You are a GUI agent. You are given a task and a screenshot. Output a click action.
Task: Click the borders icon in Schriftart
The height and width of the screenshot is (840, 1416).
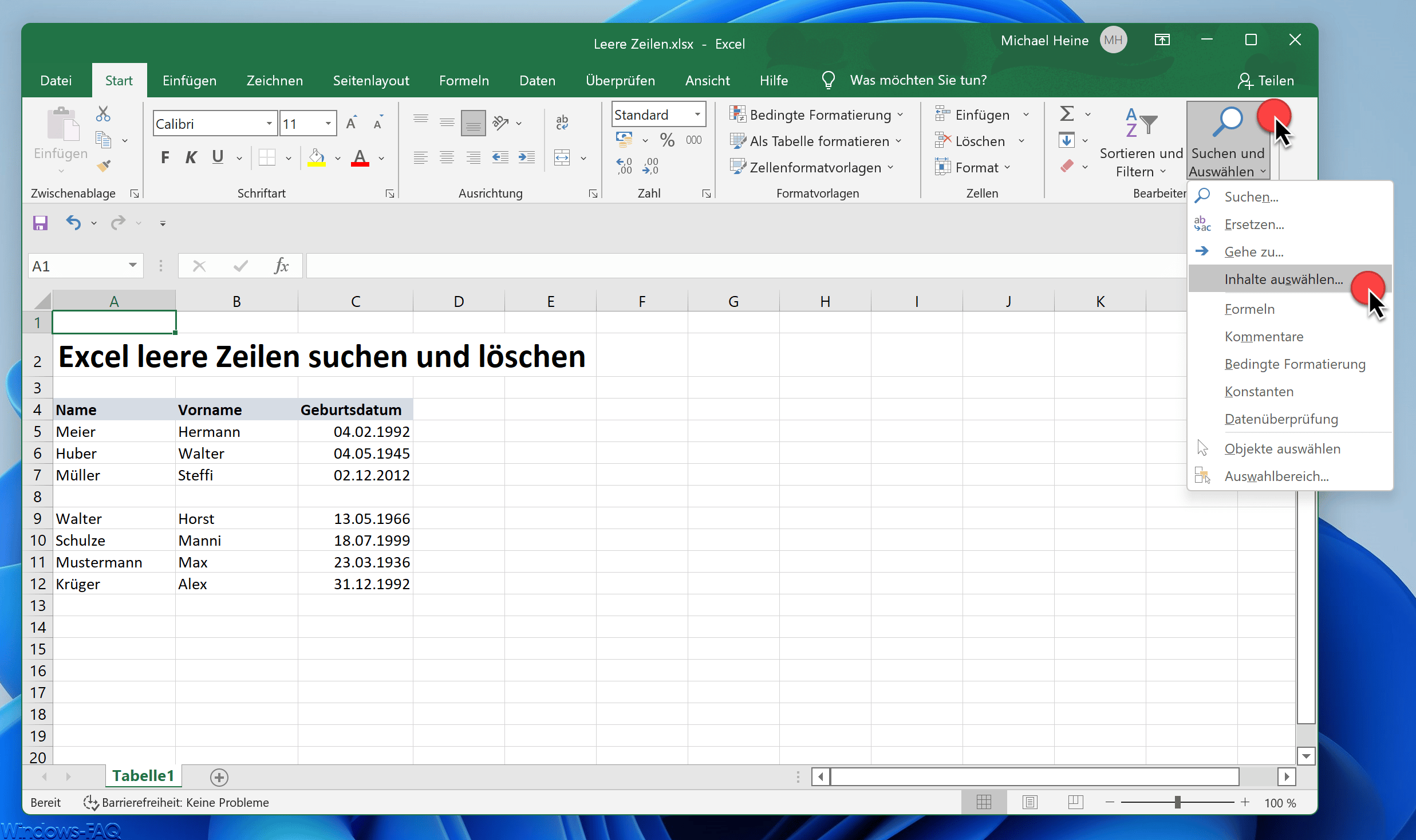click(267, 157)
